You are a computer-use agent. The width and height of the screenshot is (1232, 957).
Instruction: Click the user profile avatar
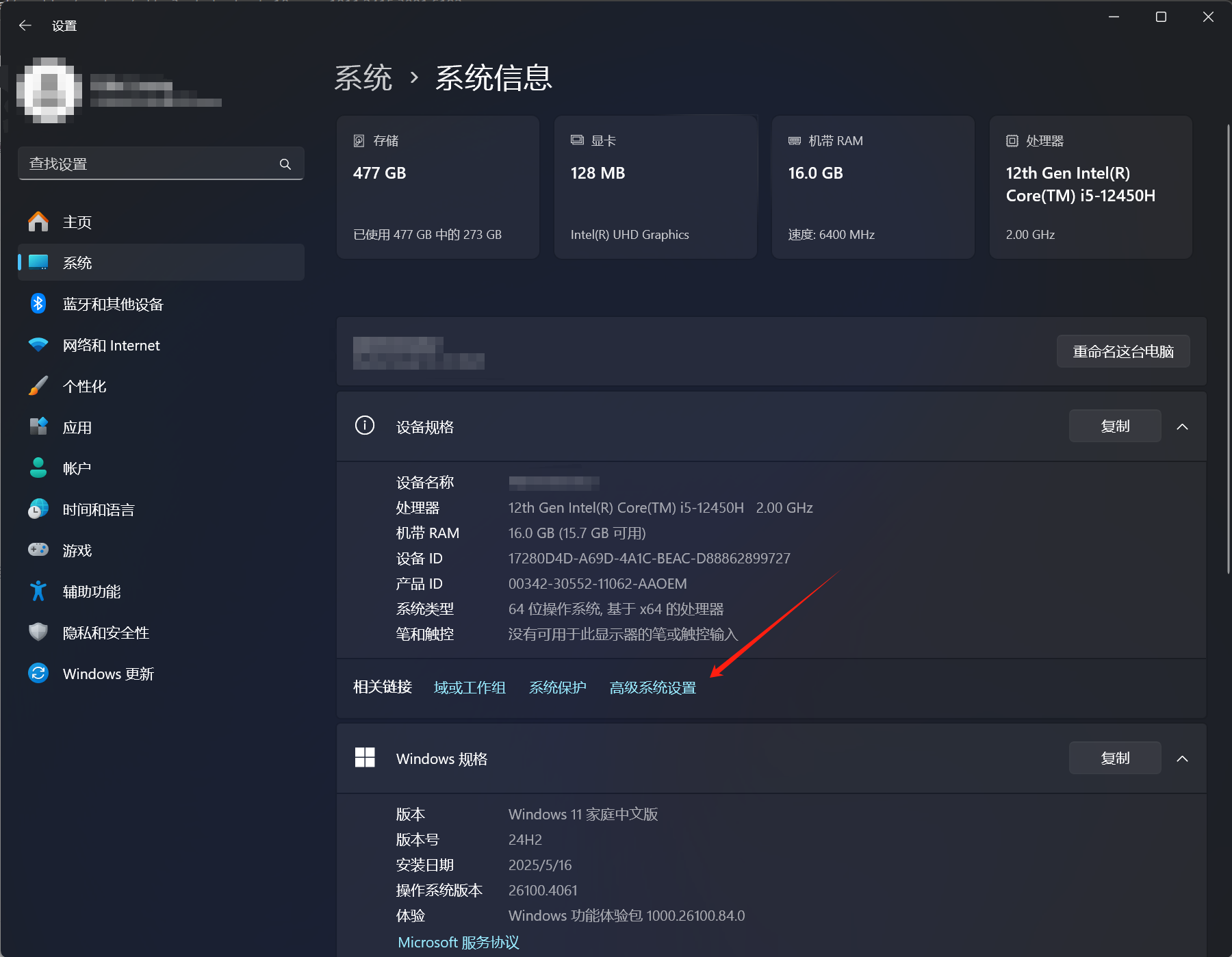pos(49,90)
